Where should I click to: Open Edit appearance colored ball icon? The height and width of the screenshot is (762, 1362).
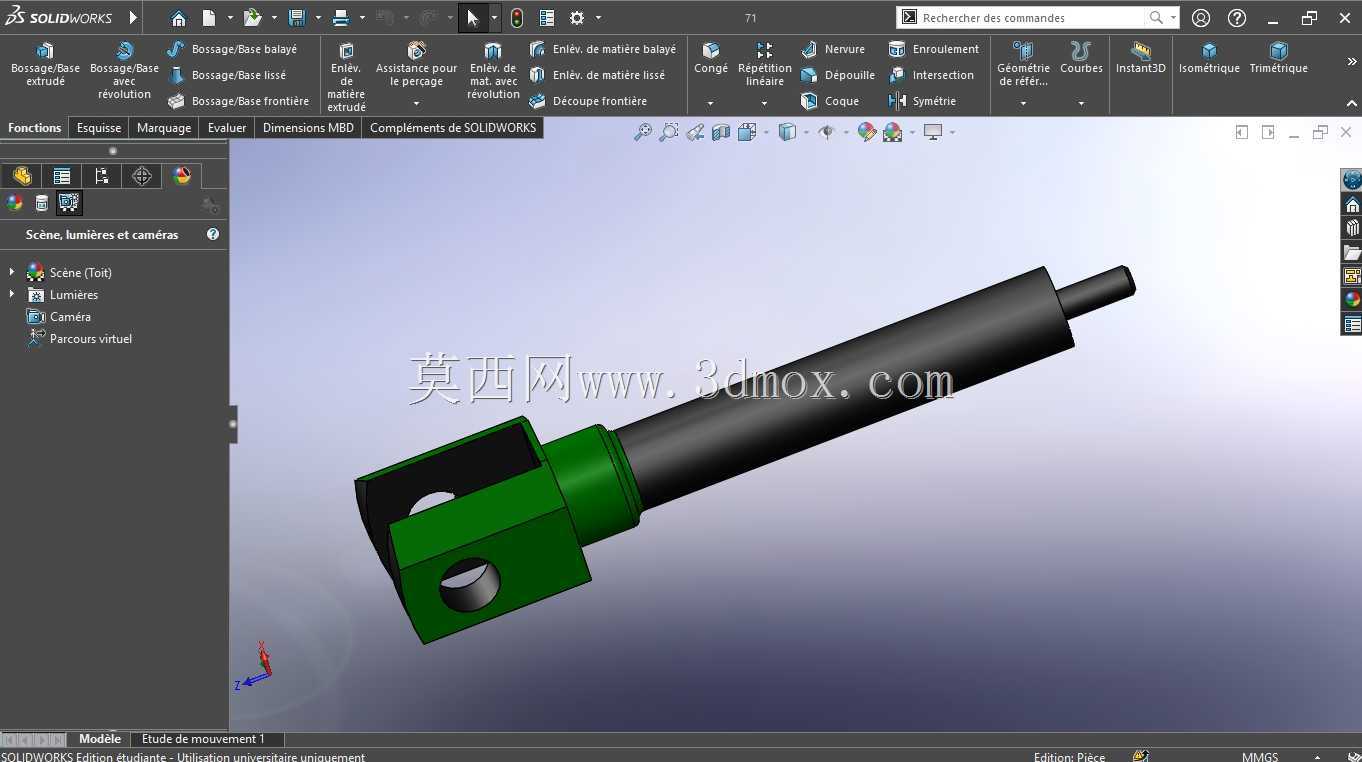tap(867, 132)
